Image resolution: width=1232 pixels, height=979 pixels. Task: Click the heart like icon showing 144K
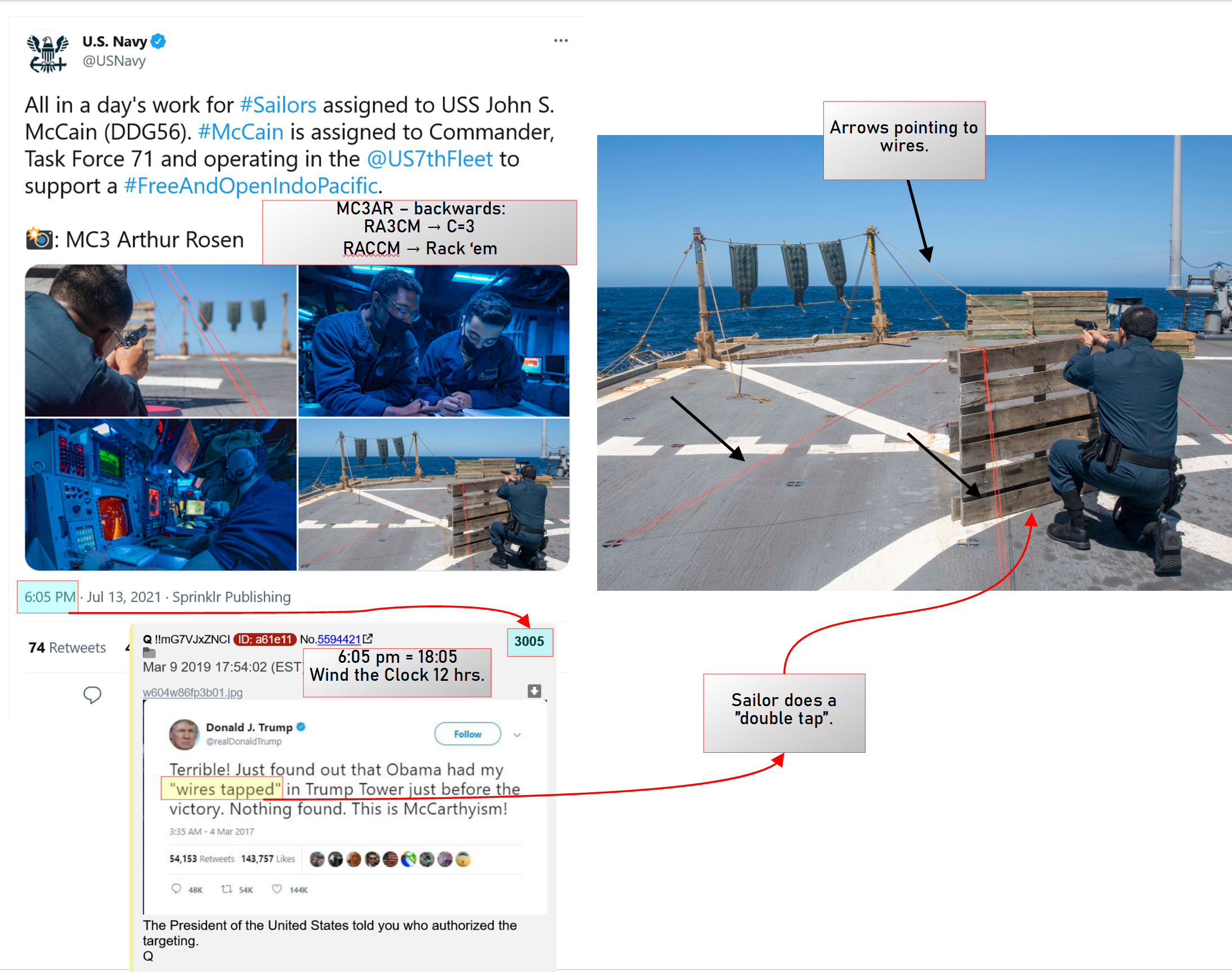coord(276,889)
